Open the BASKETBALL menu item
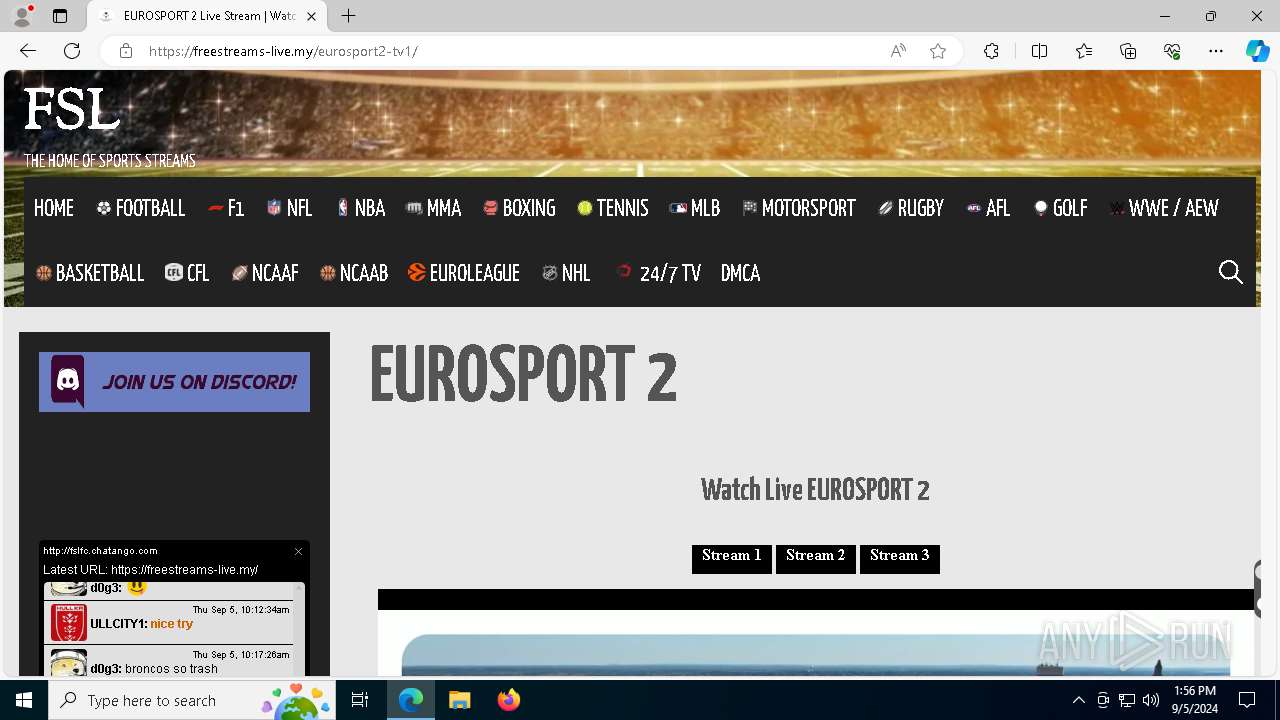This screenshot has height=720, width=1280. tap(90, 273)
